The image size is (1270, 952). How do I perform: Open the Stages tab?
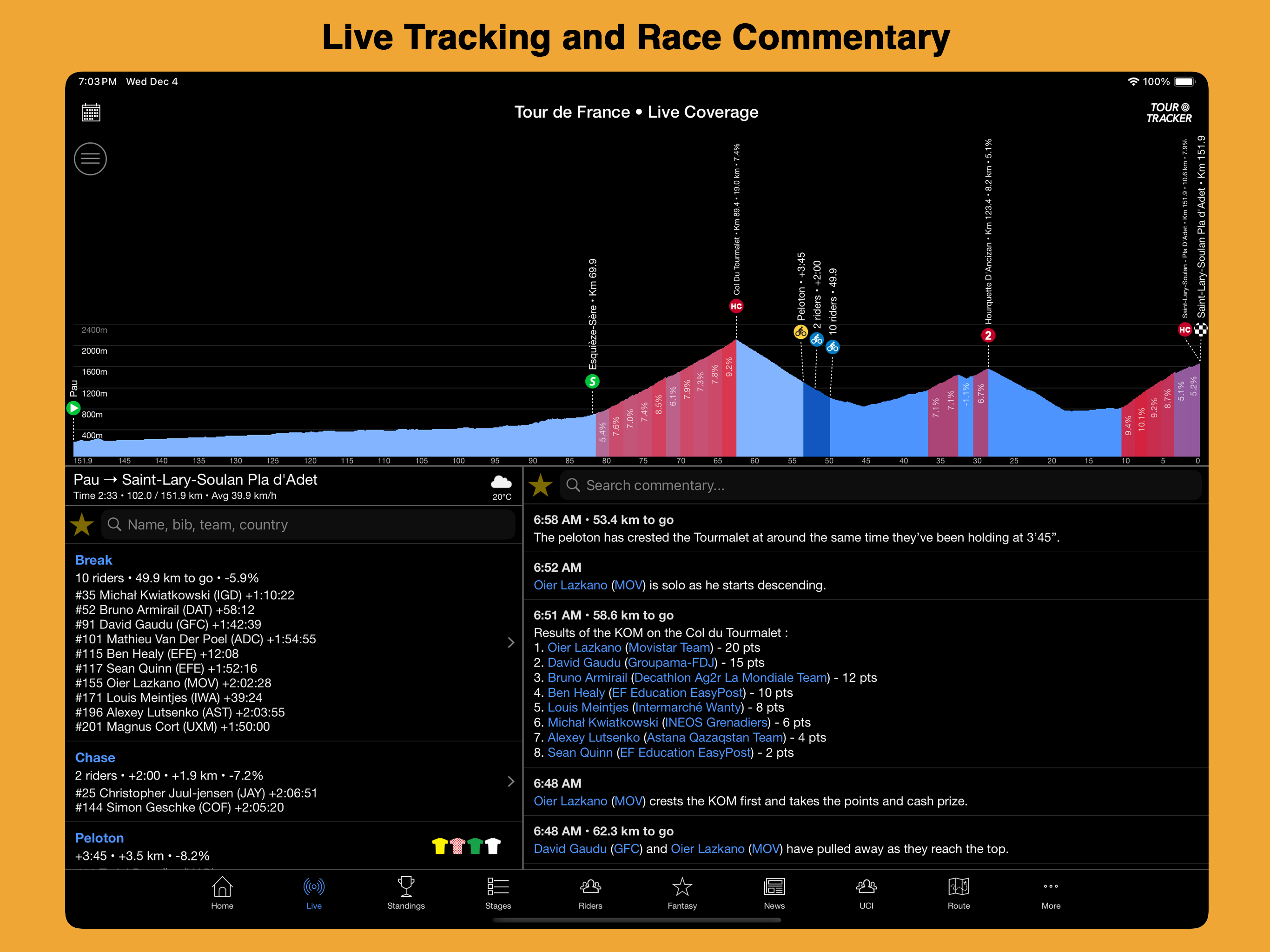(498, 893)
